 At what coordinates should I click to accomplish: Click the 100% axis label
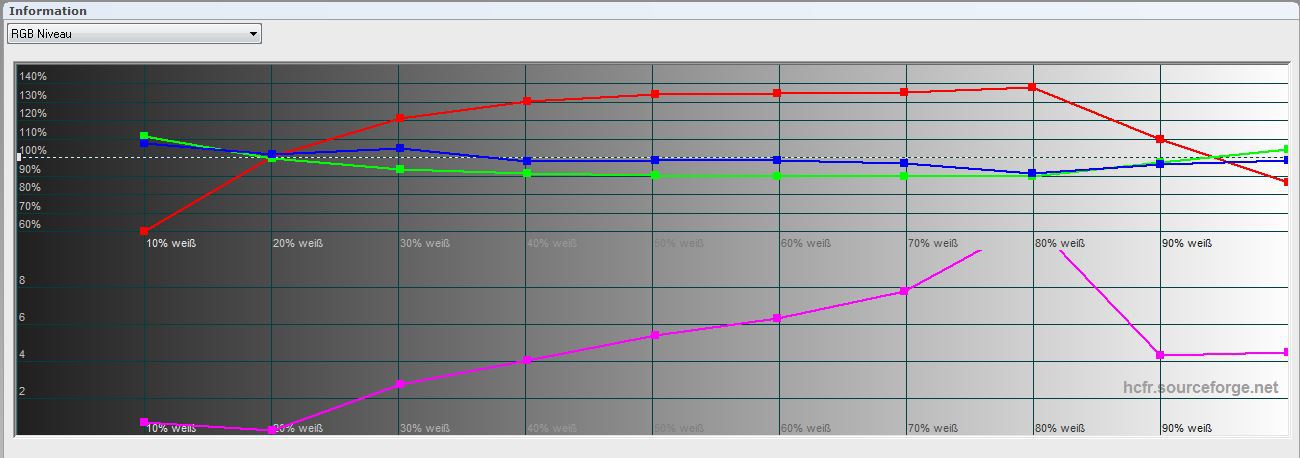(33, 150)
